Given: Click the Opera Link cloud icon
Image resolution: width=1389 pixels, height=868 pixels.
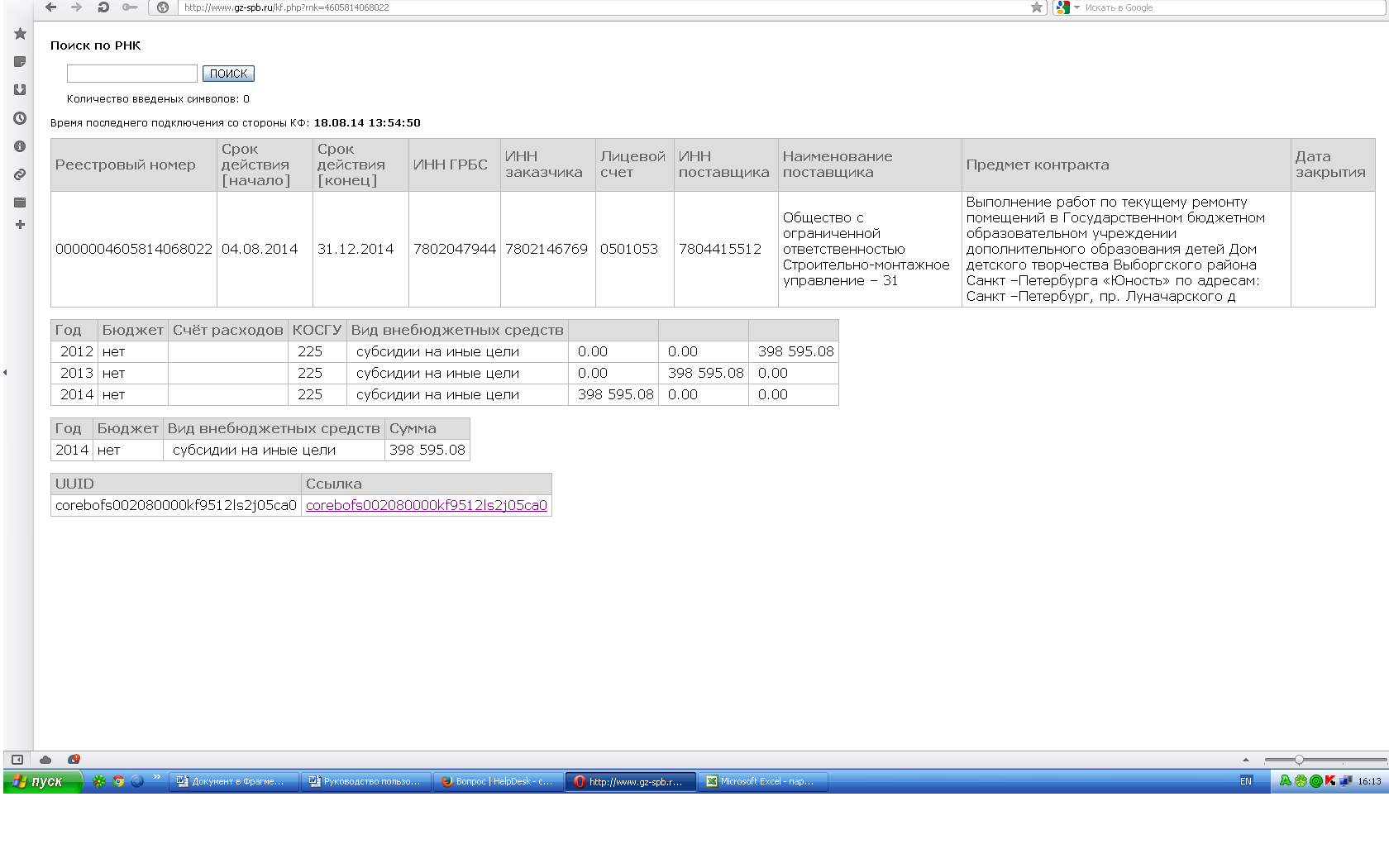Looking at the screenshot, I should point(45,760).
